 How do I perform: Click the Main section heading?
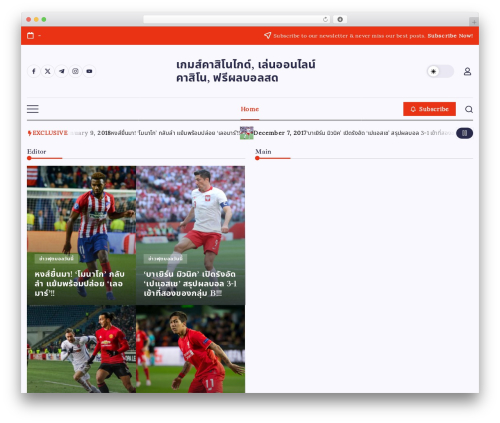tap(263, 152)
